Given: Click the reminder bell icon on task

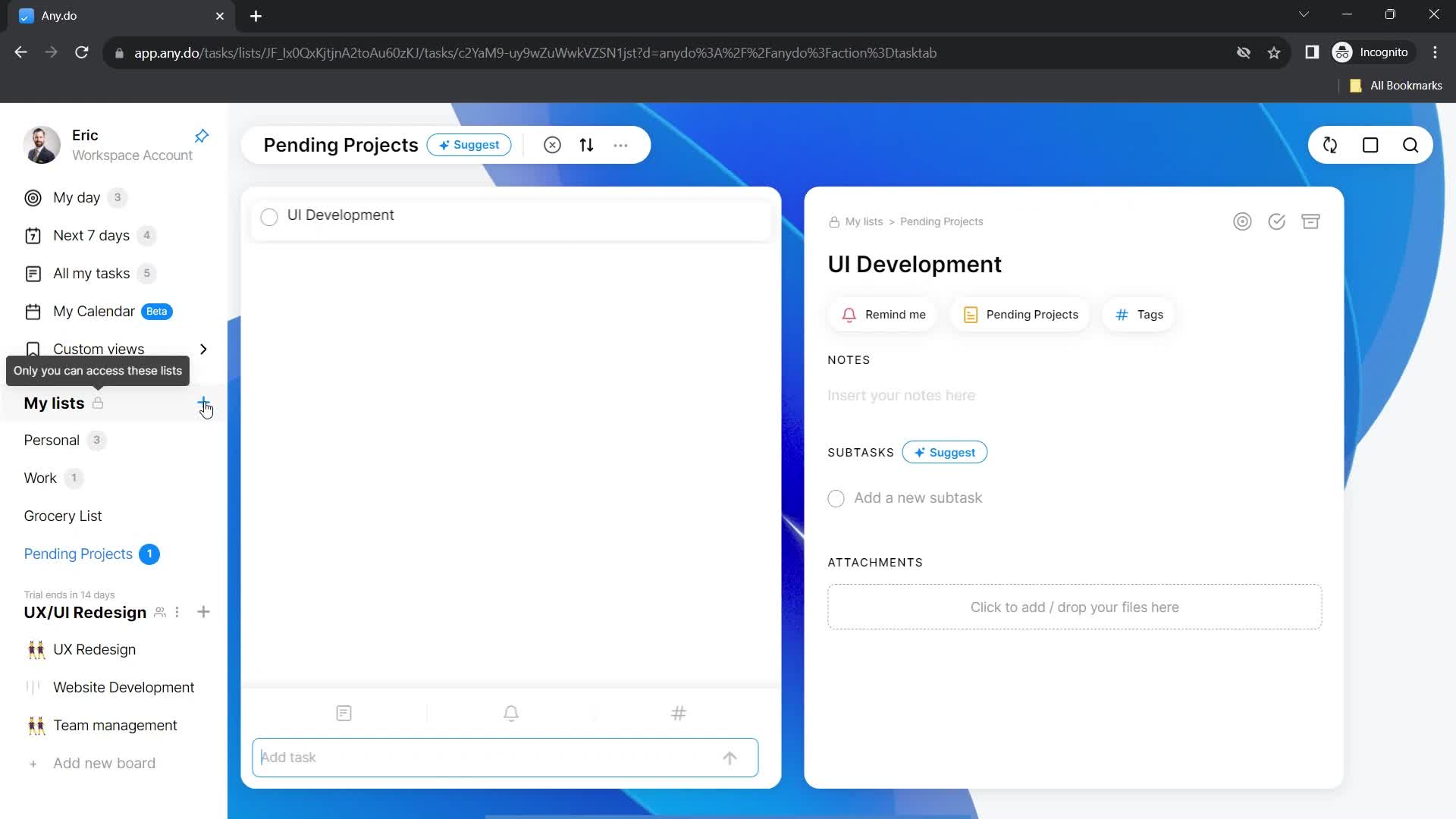Looking at the screenshot, I should (x=848, y=314).
